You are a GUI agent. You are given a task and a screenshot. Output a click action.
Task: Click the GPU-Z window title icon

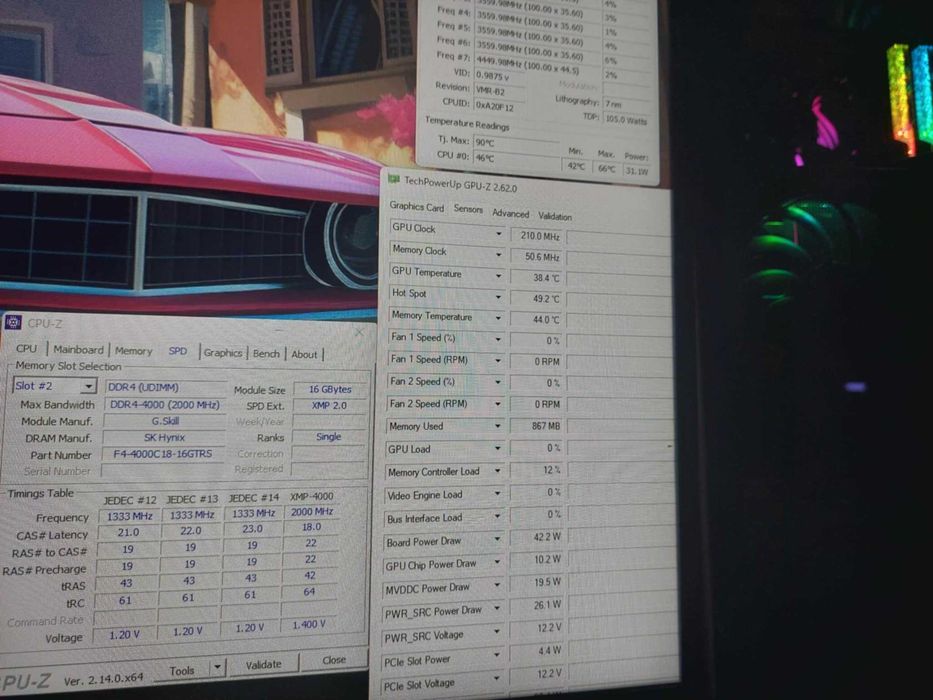393,179
